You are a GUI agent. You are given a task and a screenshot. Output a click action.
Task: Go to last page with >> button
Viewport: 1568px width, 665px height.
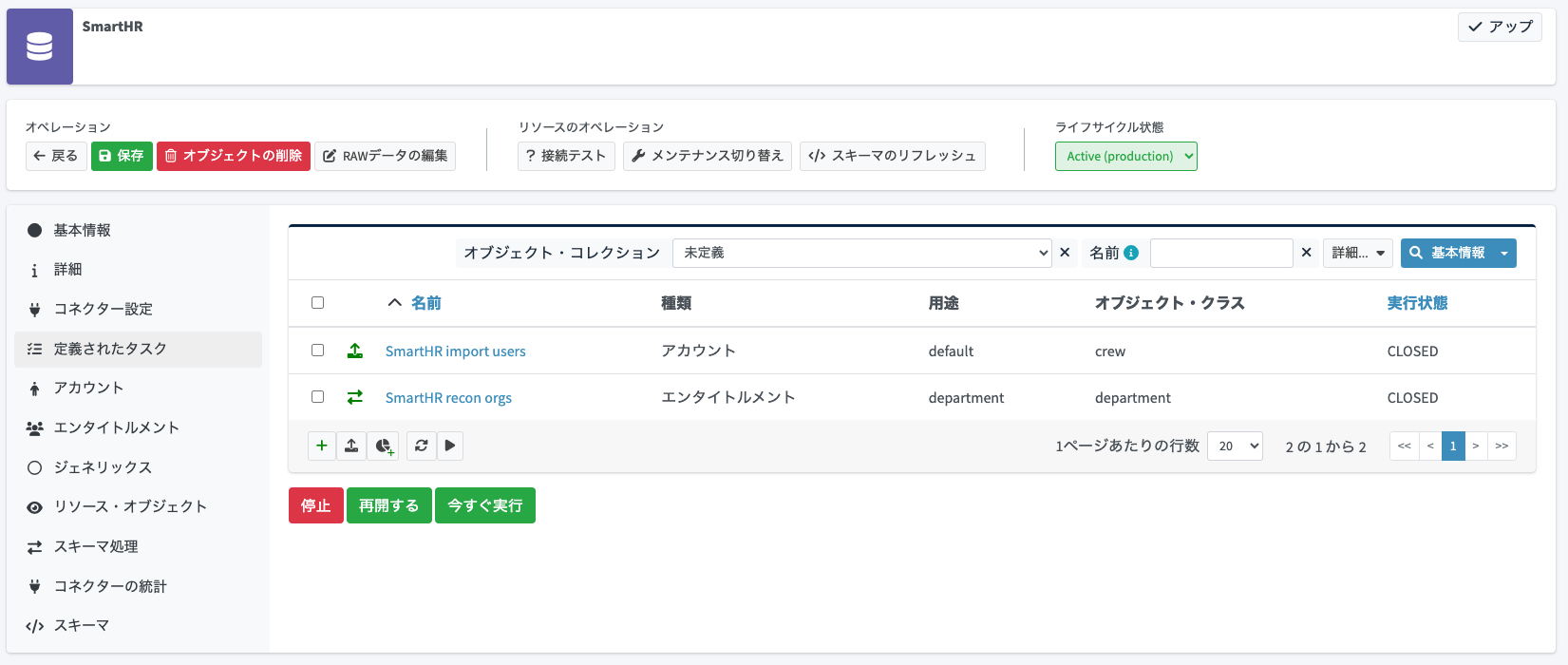pos(1502,446)
